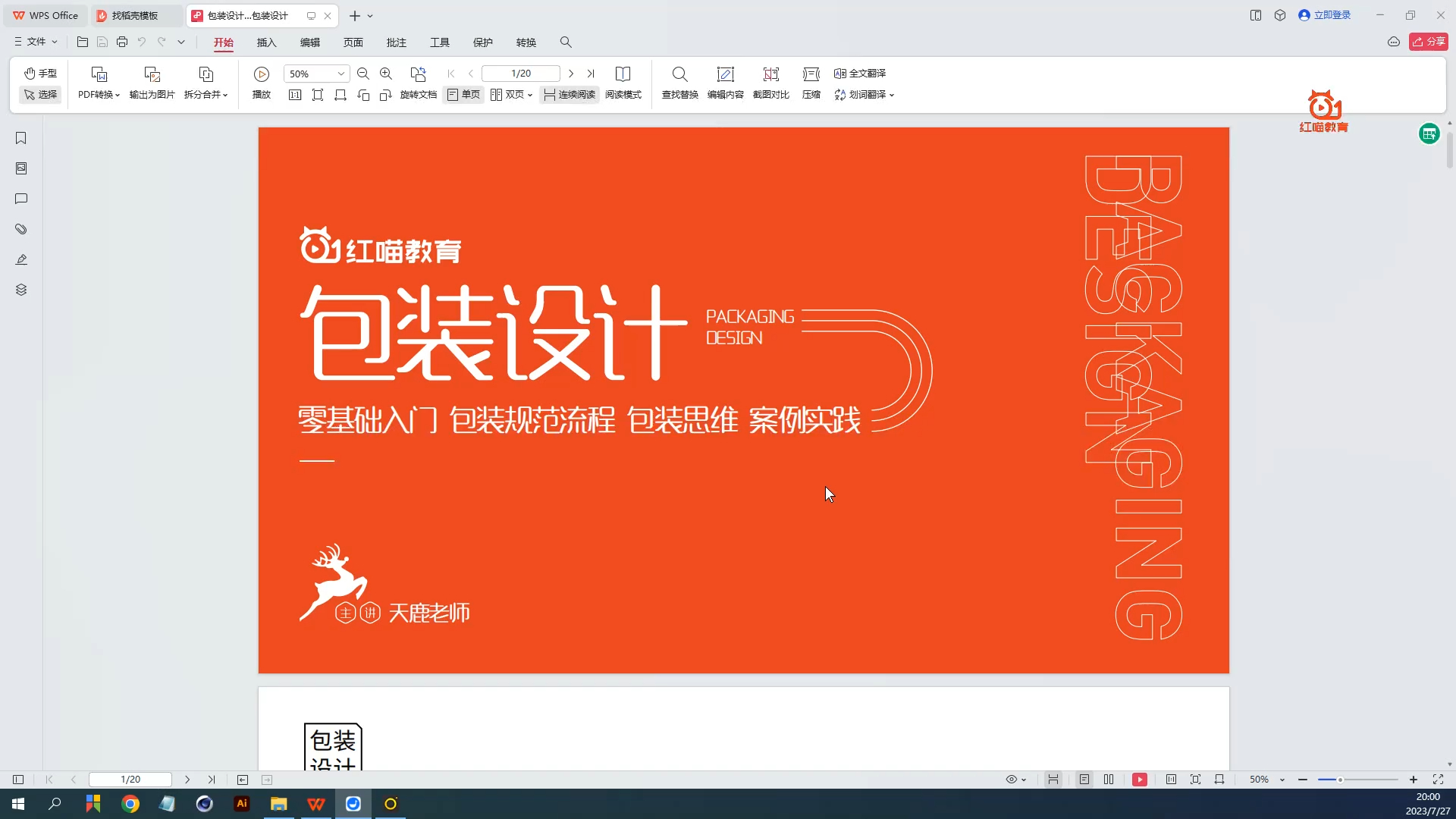The image size is (1456, 819).
Task: Open 查找替换 find and replace
Action: [680, 83]
